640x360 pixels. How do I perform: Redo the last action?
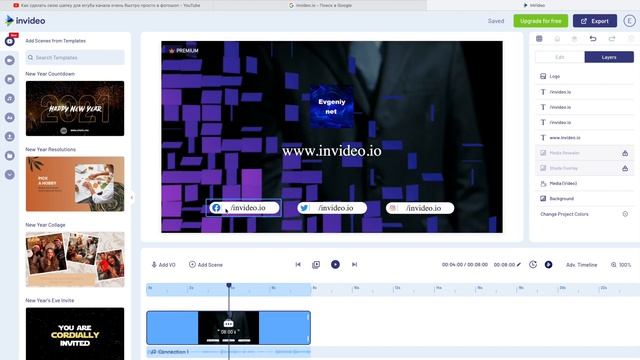[612, 38]
